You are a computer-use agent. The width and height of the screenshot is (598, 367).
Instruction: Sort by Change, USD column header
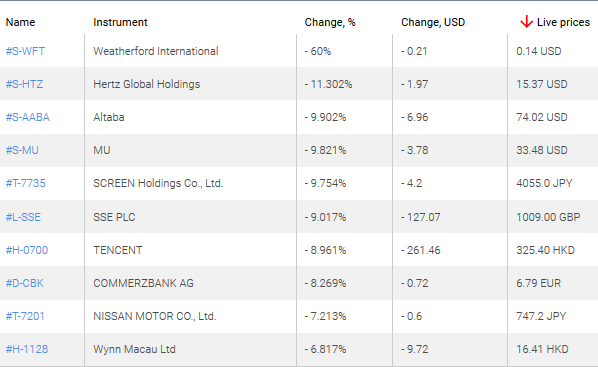pyautogui.click(x=433, y=22)
